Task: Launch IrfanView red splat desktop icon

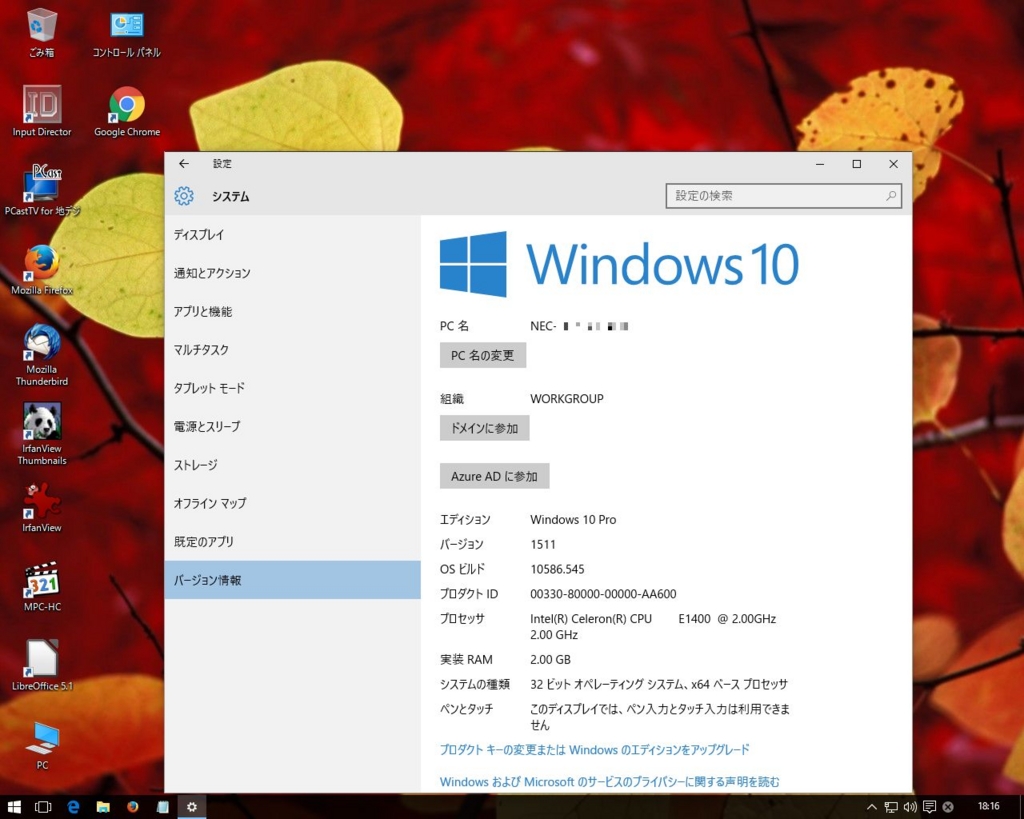Action: pos(42,507)
